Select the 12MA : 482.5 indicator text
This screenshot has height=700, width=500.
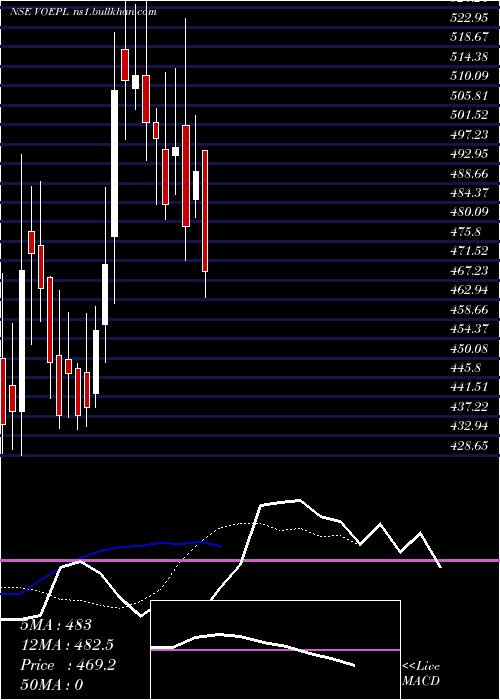click(67, 645)
